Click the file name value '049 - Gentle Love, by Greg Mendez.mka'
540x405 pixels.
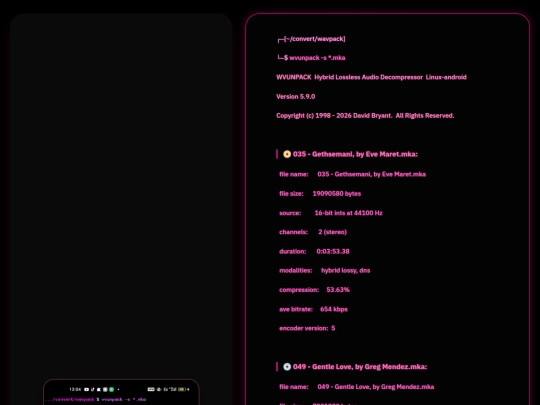click(376, 387)
